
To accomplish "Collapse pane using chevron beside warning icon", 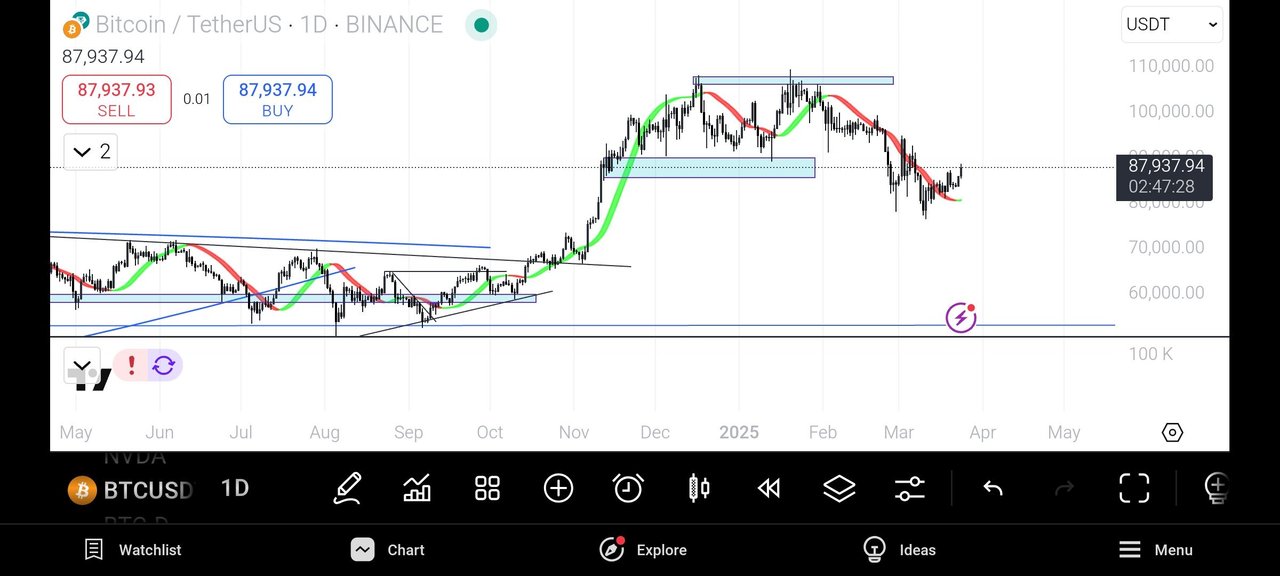I will pyautogui.click(x=81, y=365).
